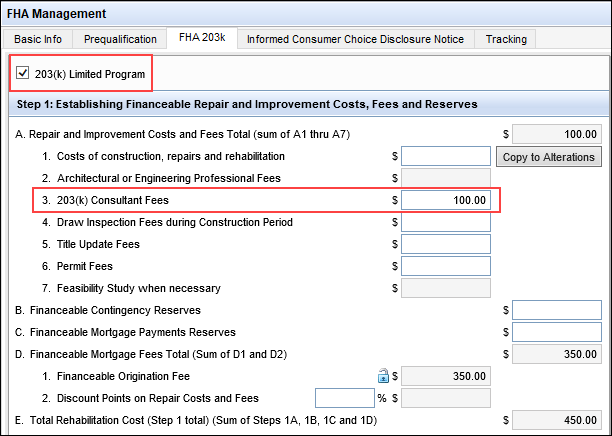The image size is (612, 436).
Task: Click the FHA Management title text
Action: coord(57,14)
